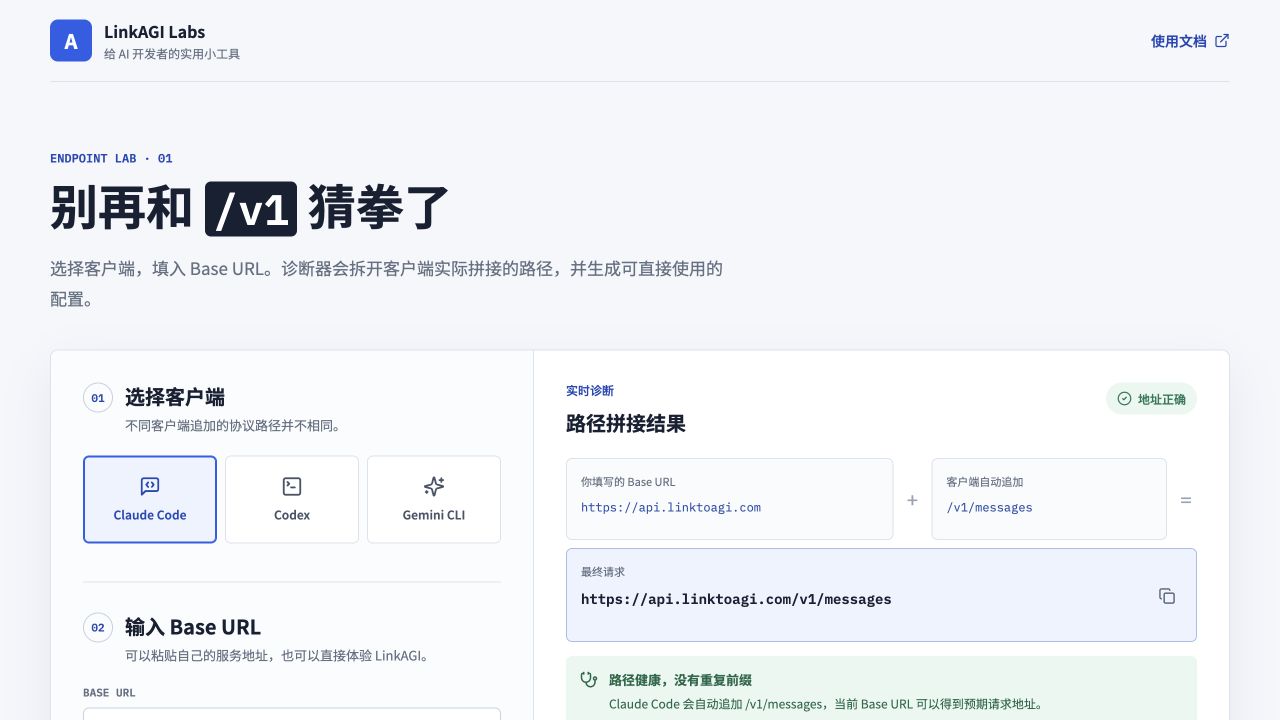This screenshot has width=1280, height=720.
Task: Click the final URL https://api.linktoagi.com/v1/messages
Action: tap(736, 599)
